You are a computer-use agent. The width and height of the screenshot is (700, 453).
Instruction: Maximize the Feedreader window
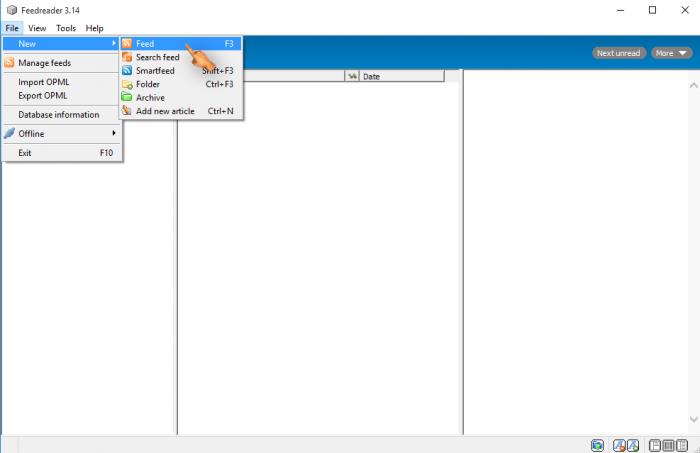click(x=652, y=10)
